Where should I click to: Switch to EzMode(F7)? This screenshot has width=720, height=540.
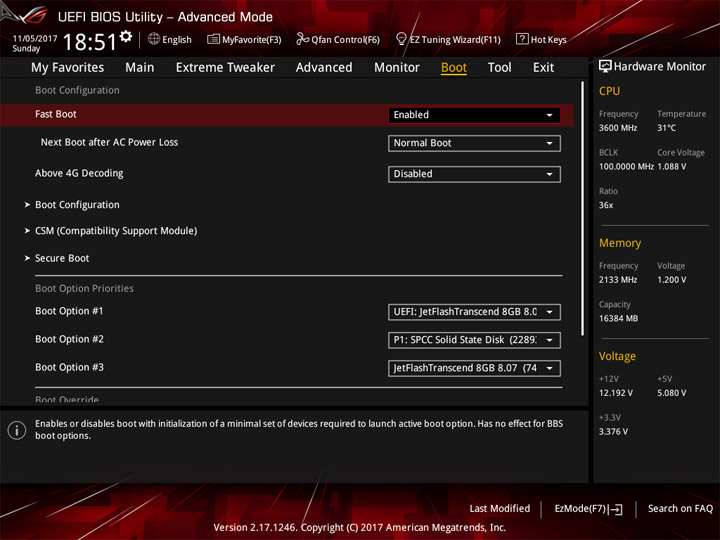[x=588, y=509]
